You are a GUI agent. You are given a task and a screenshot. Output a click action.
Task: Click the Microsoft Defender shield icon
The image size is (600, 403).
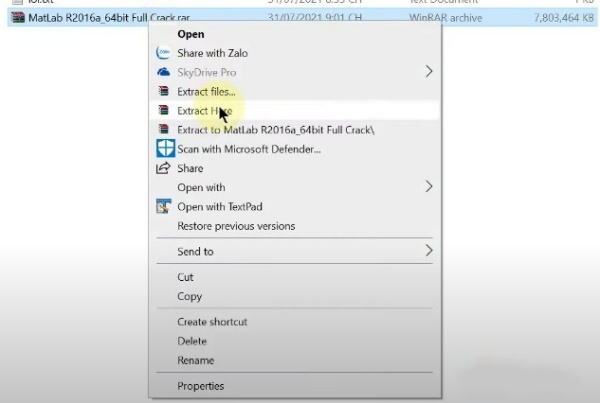pyautogui.click(x=165, y=148)
